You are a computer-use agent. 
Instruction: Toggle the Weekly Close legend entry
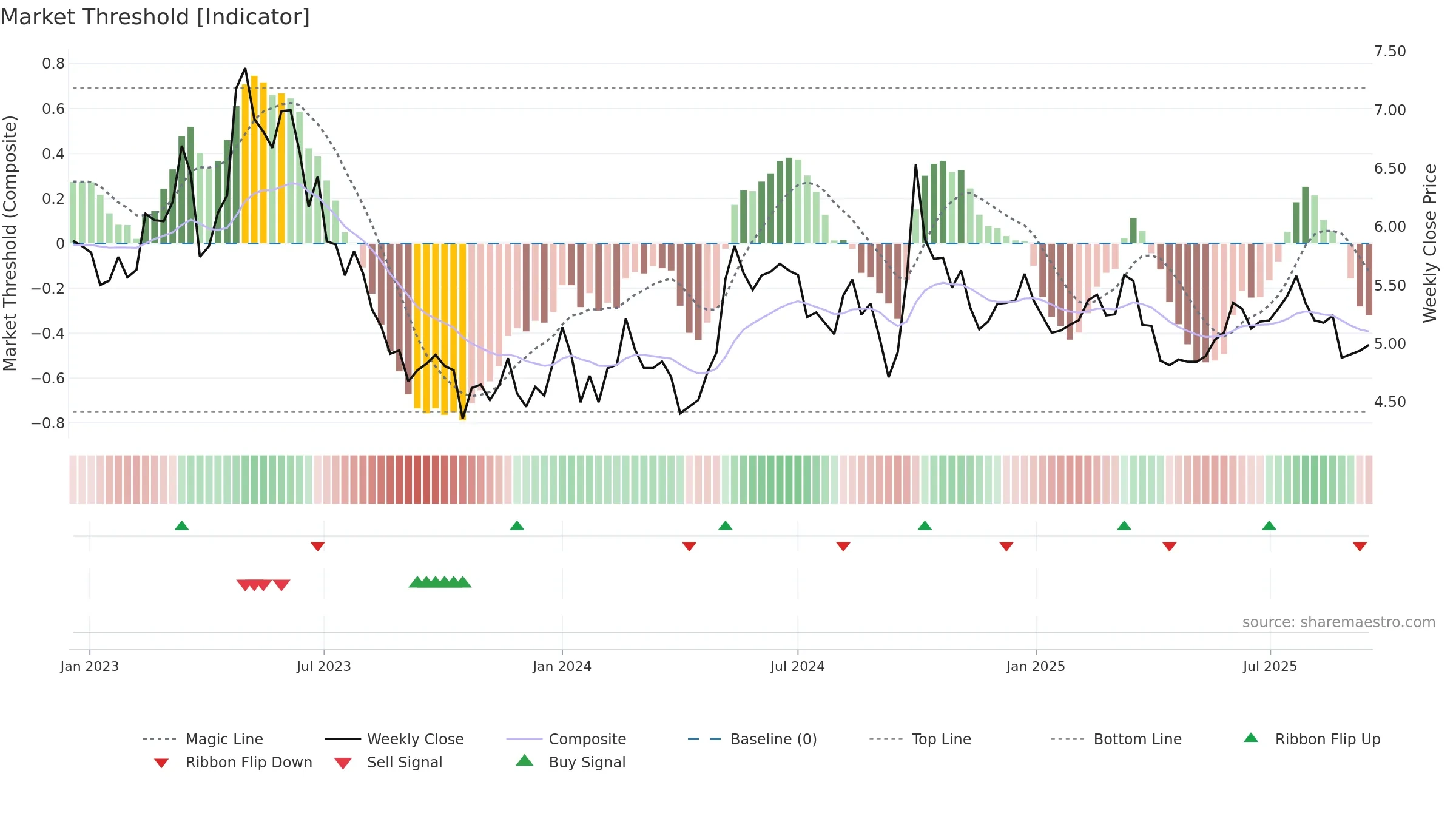click(x=394, y=739)
